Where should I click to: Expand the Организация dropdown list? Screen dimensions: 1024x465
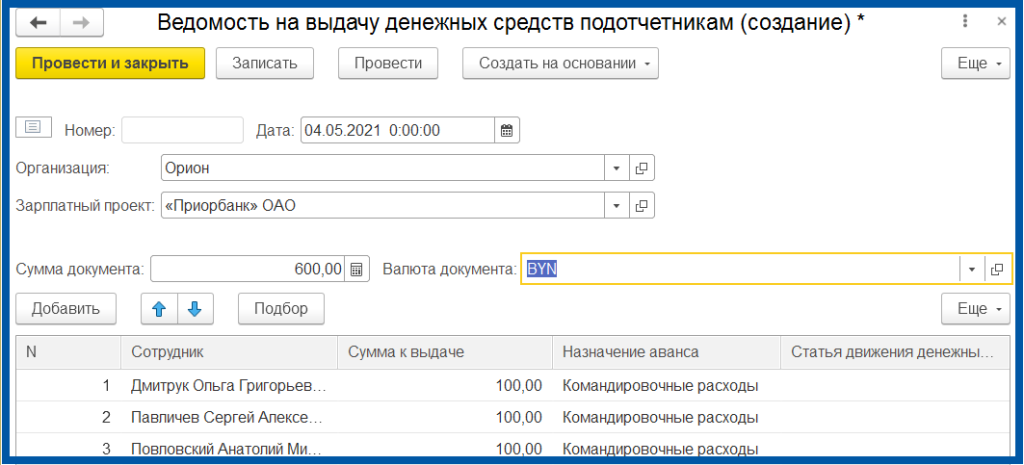click(x=617, y=168)
